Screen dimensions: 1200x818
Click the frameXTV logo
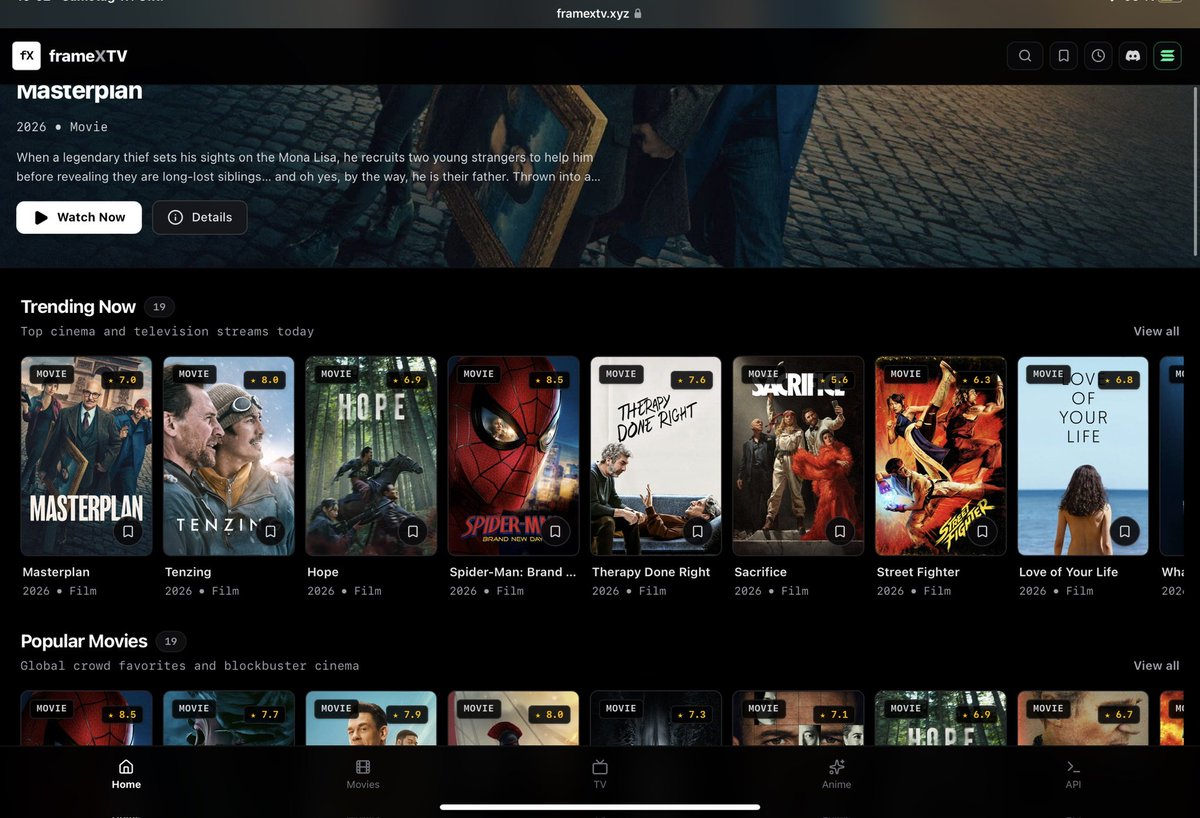tap(70, 56)
